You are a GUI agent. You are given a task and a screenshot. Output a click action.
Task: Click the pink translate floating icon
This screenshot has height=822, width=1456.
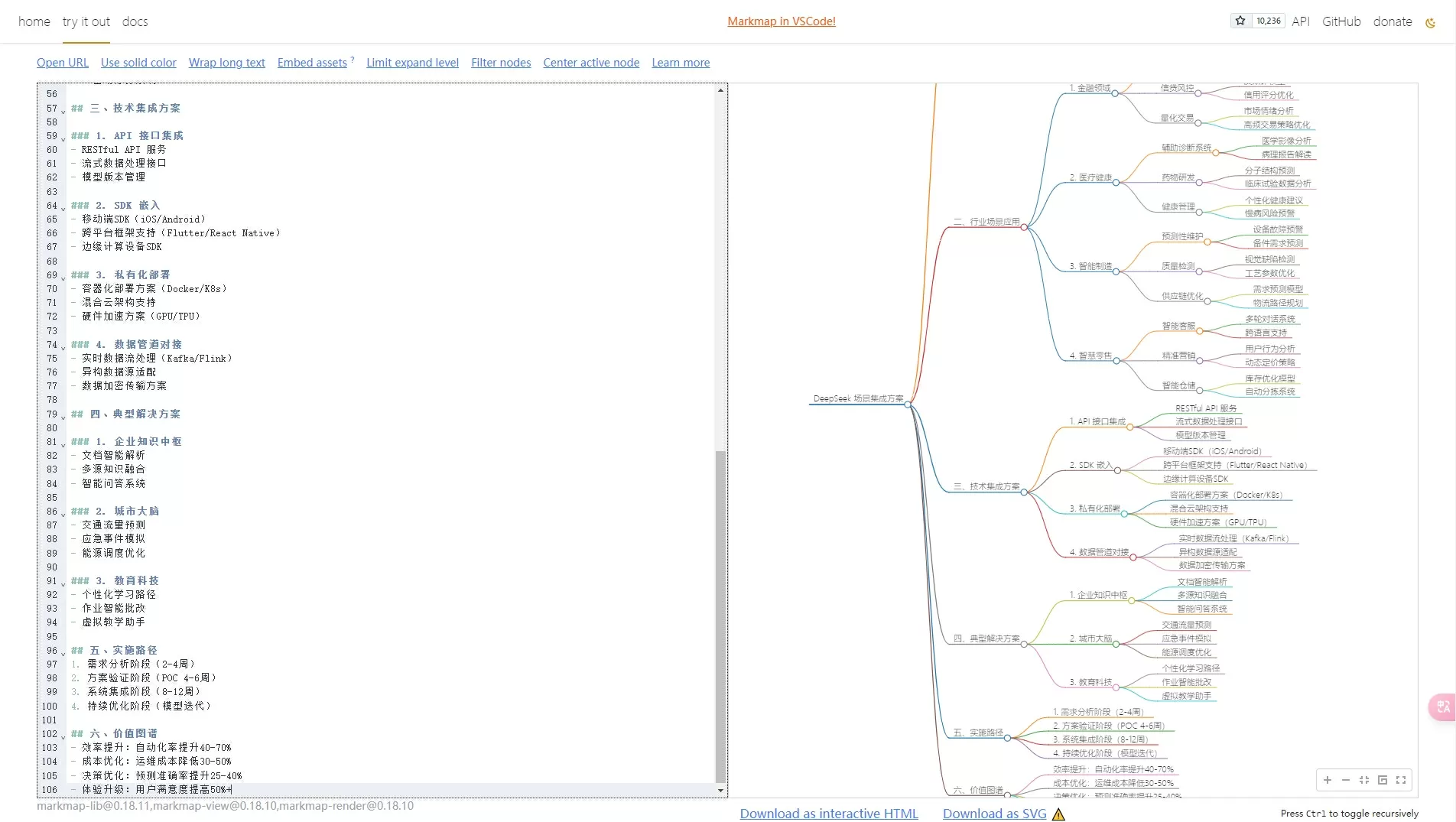pos(1442,707)
